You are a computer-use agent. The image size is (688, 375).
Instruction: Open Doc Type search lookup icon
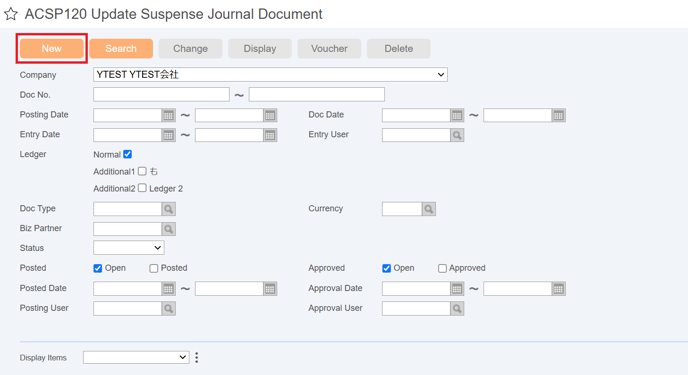click(168, 209)
